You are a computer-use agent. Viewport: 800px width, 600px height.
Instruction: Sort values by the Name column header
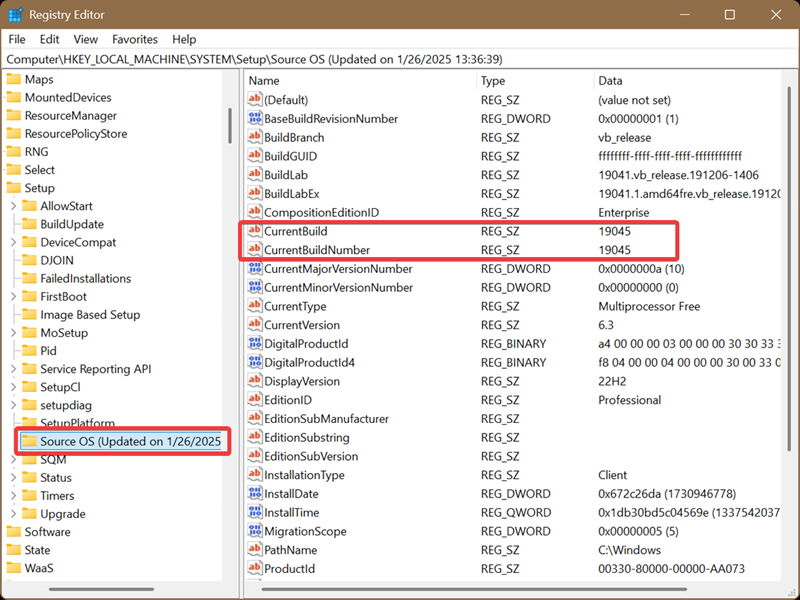pos(361,81)
